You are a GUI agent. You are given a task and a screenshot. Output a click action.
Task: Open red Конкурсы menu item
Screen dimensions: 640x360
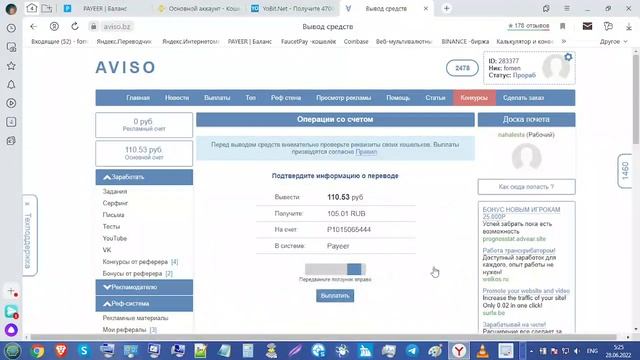(x=474, y=98)
